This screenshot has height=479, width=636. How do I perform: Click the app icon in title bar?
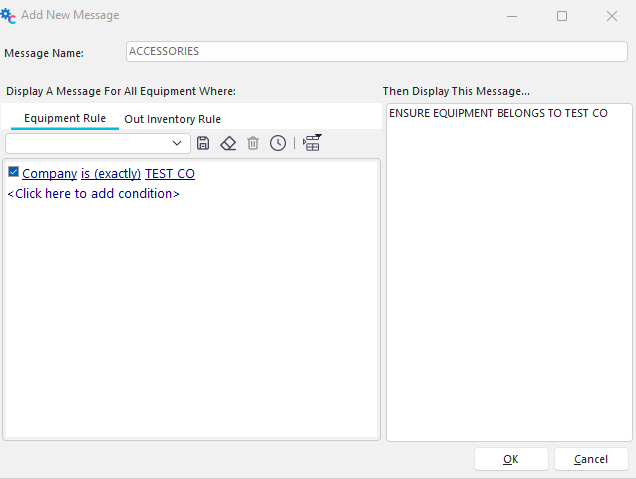[9, 16]
